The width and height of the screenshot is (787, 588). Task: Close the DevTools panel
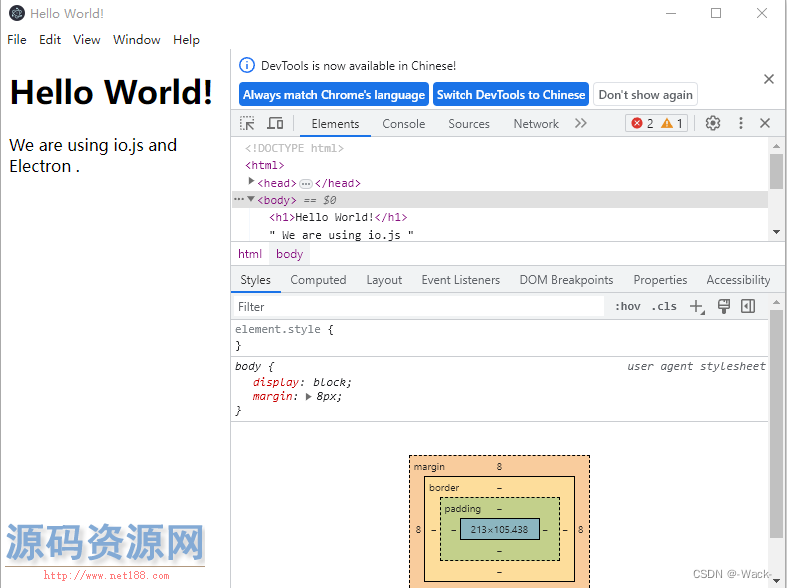(765, 123)
